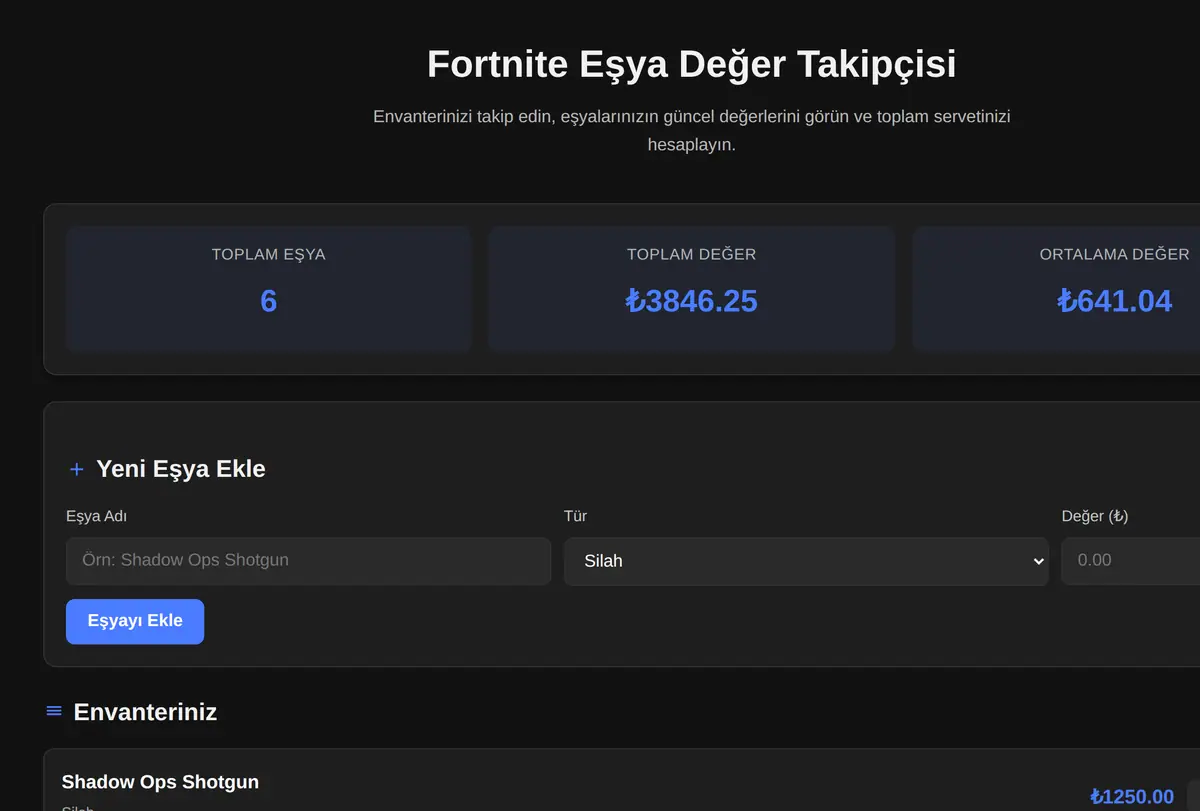This screenshot has height=811, width=1200.
Task: Click the Eşya Adı field label
Action: (96, 516)
